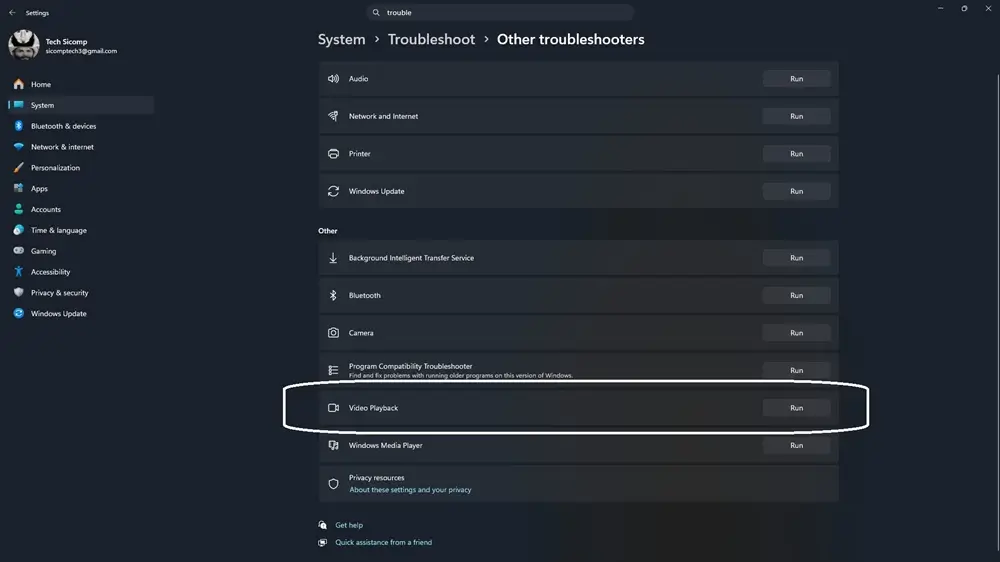Image resolution: width=1000 pixels, height=562 pixels.
Task: Open Bluetooth & devices settings
Action: click(80, 126)
